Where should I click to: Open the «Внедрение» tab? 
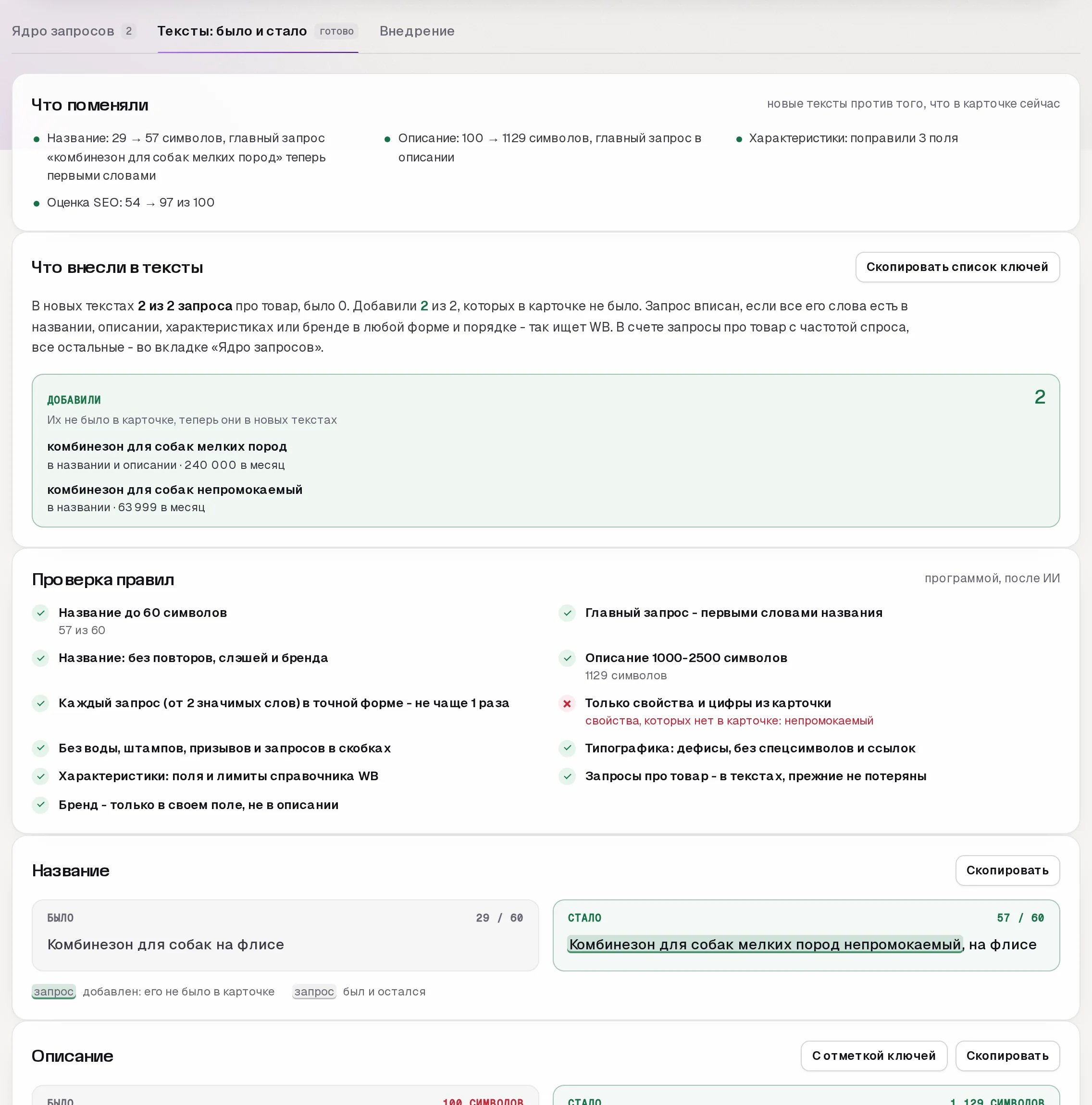point(417,31)
